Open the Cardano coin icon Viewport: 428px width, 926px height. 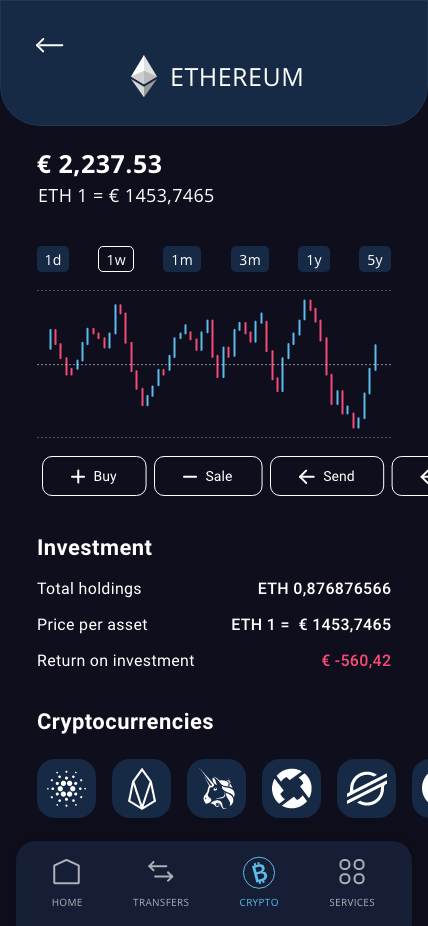pyautogui.click(x=66, y=788)
